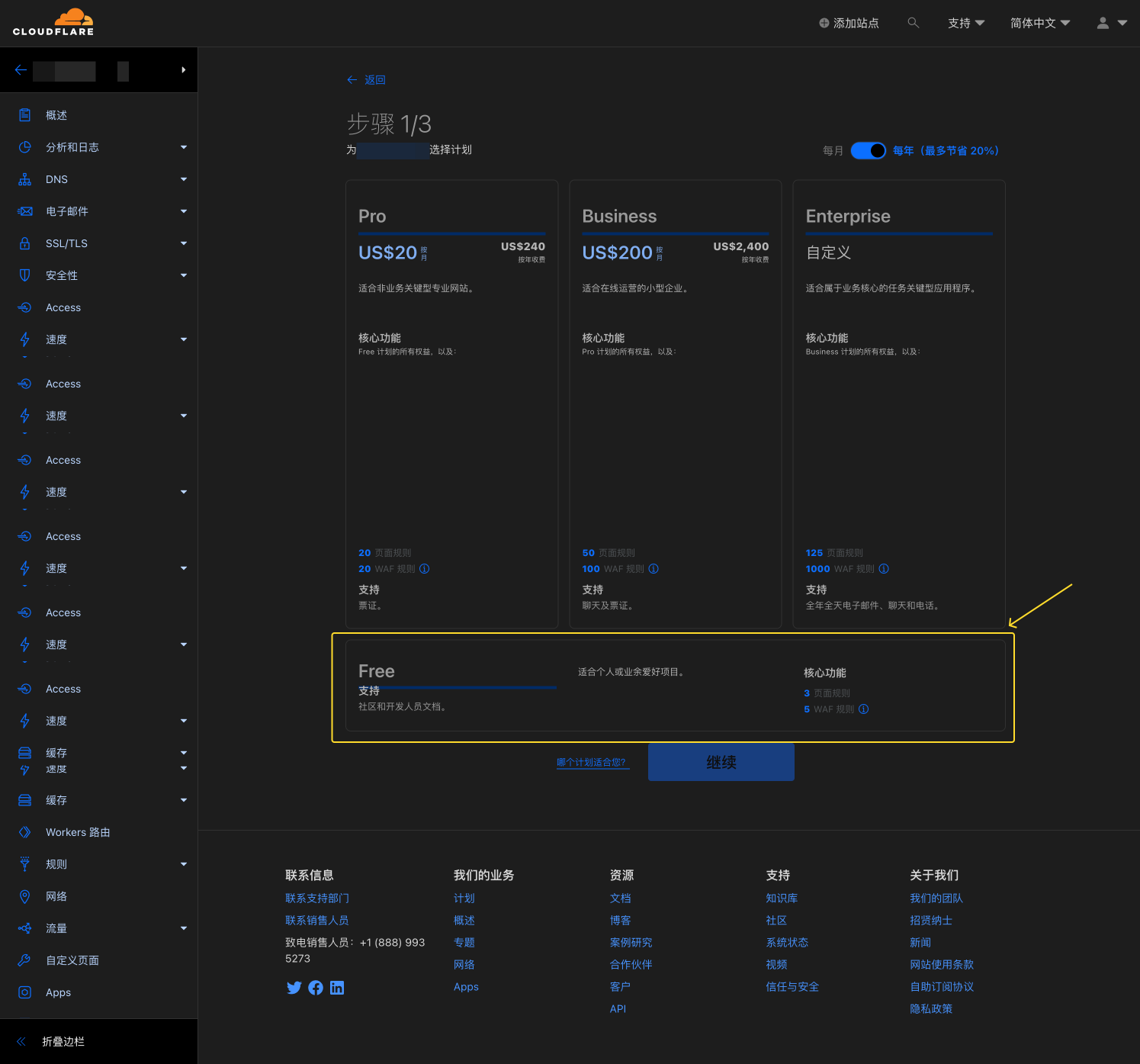Click the 继续 button
Image resolution: width=1140 pixels, height=1064 pixels.
coord(721,762)
